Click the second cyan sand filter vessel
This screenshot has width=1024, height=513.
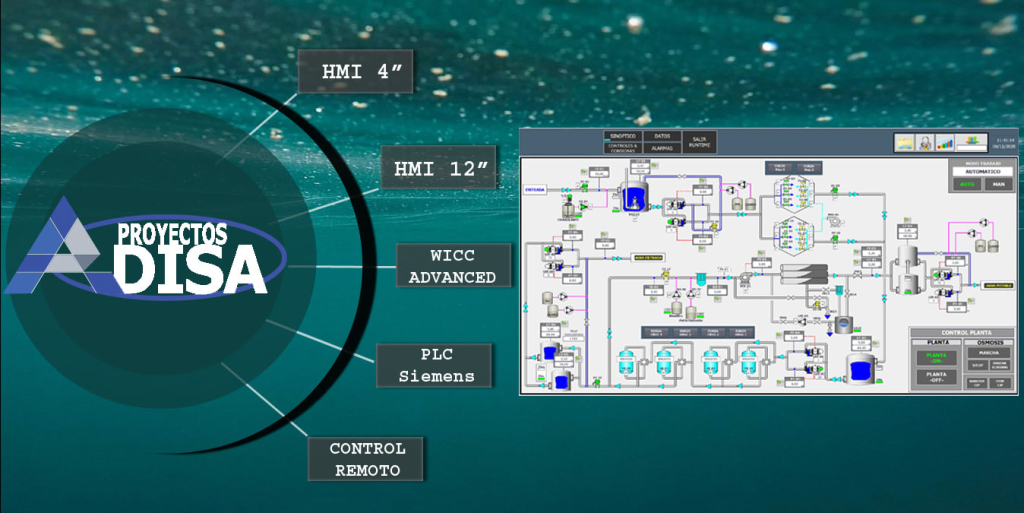coord(664,362)
